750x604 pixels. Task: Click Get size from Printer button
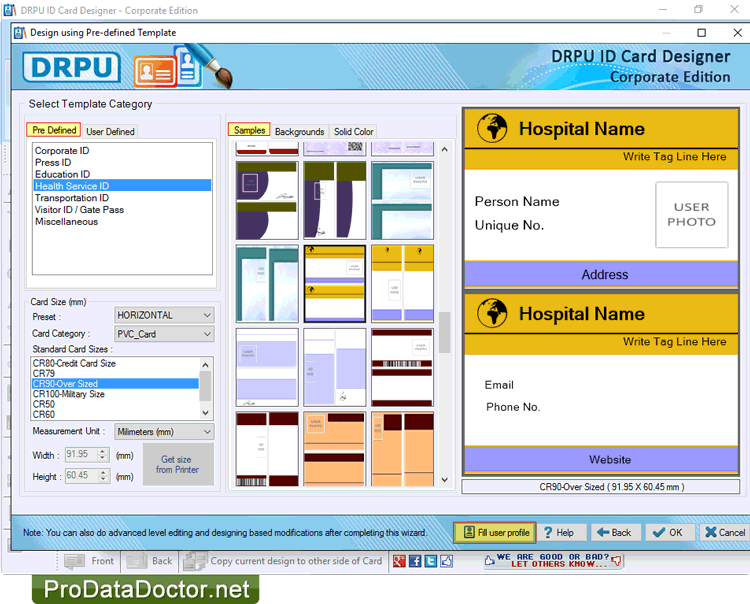pyautogui.click(x=178, y=464)
